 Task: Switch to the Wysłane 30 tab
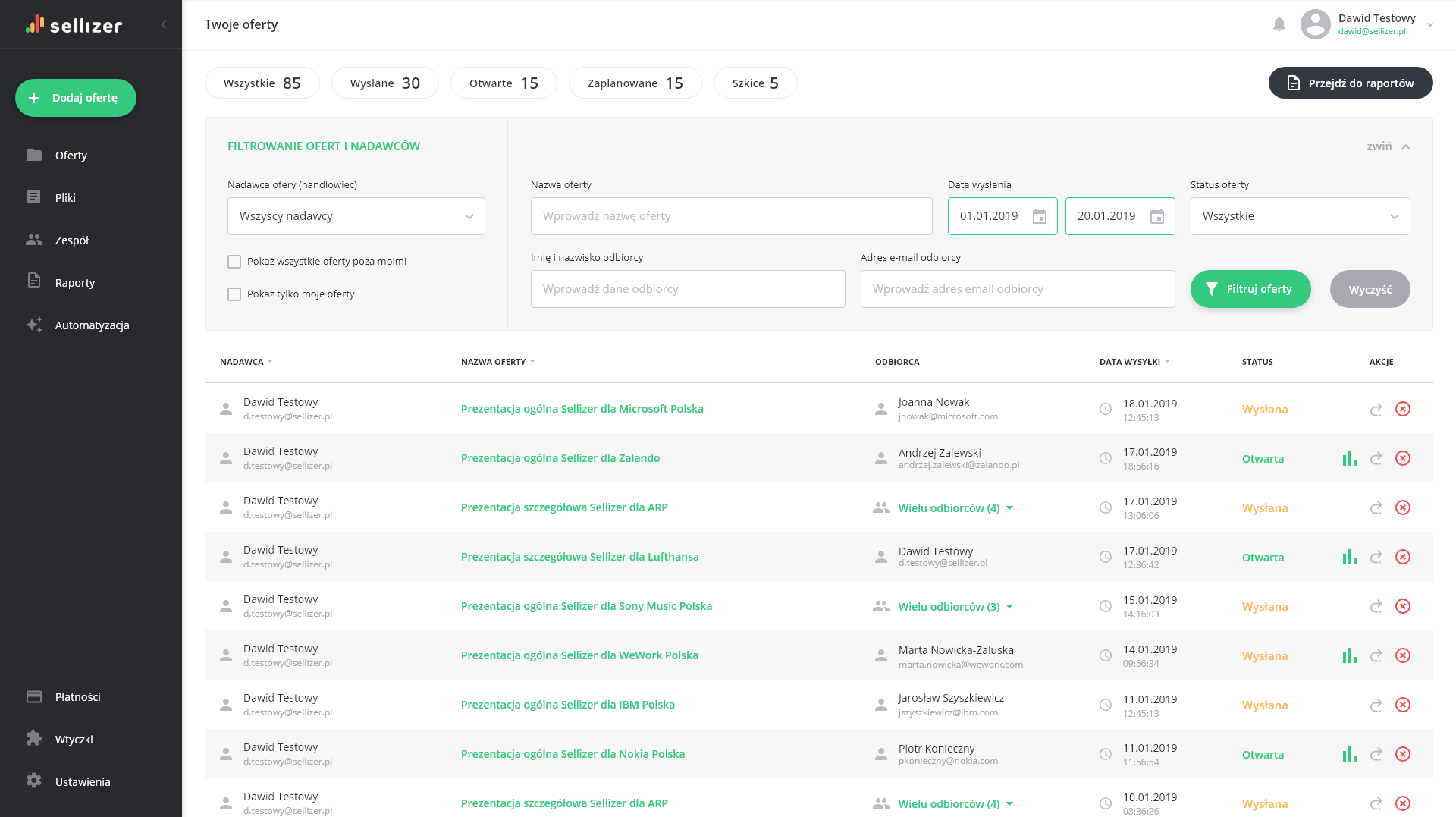point(384,83)
